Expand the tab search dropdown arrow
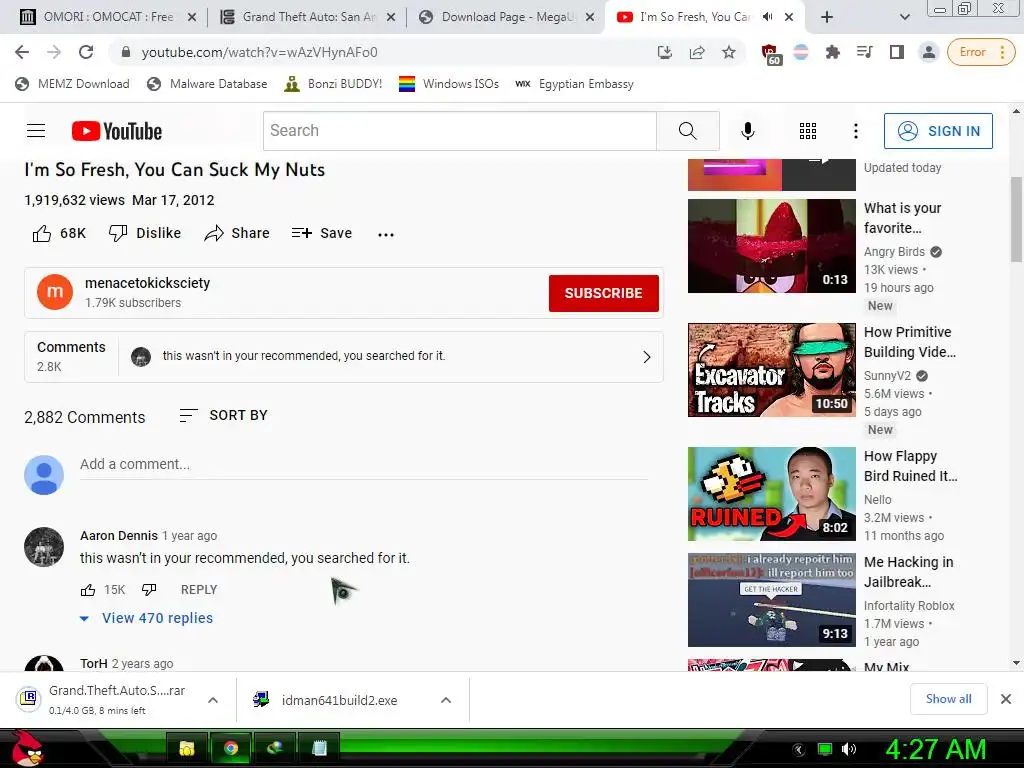 pos(904,17)
